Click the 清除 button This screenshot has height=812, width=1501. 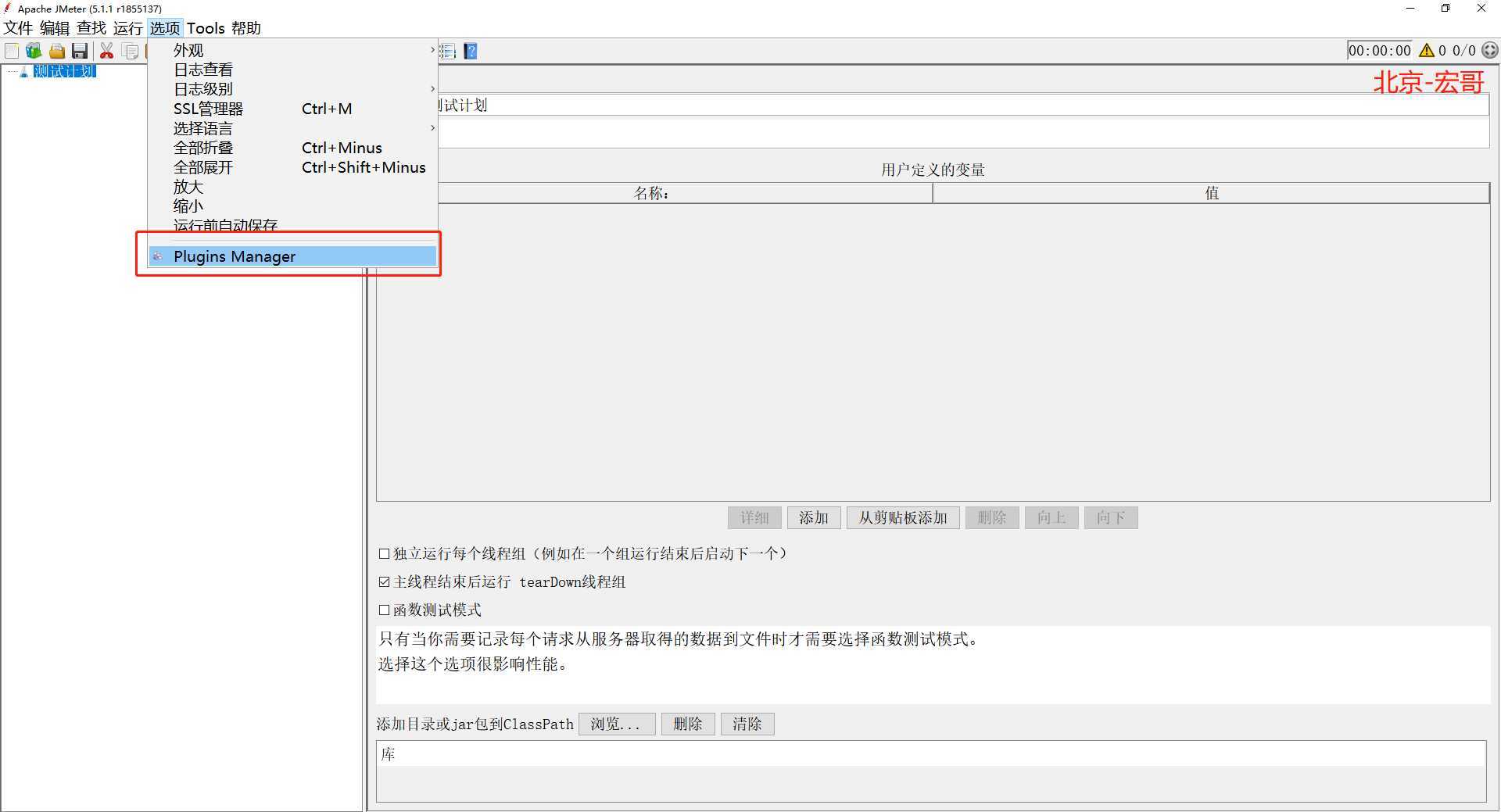pos(747,724)
